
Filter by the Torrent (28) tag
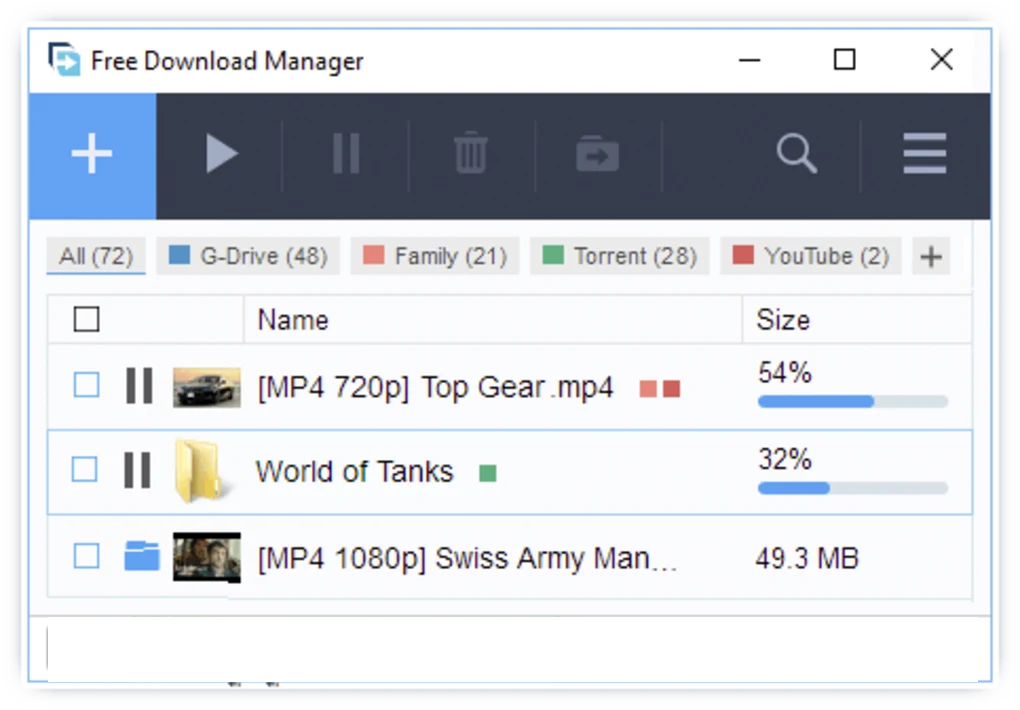click(x=619, y=256)
